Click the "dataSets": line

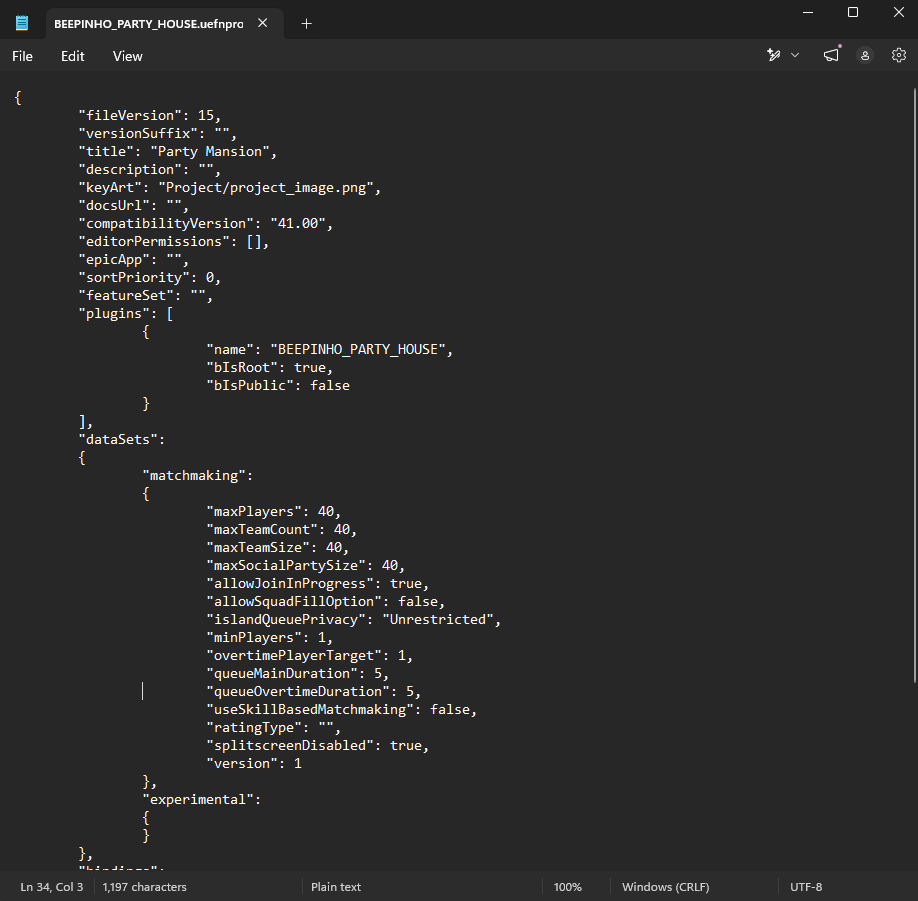pos(122,440)
